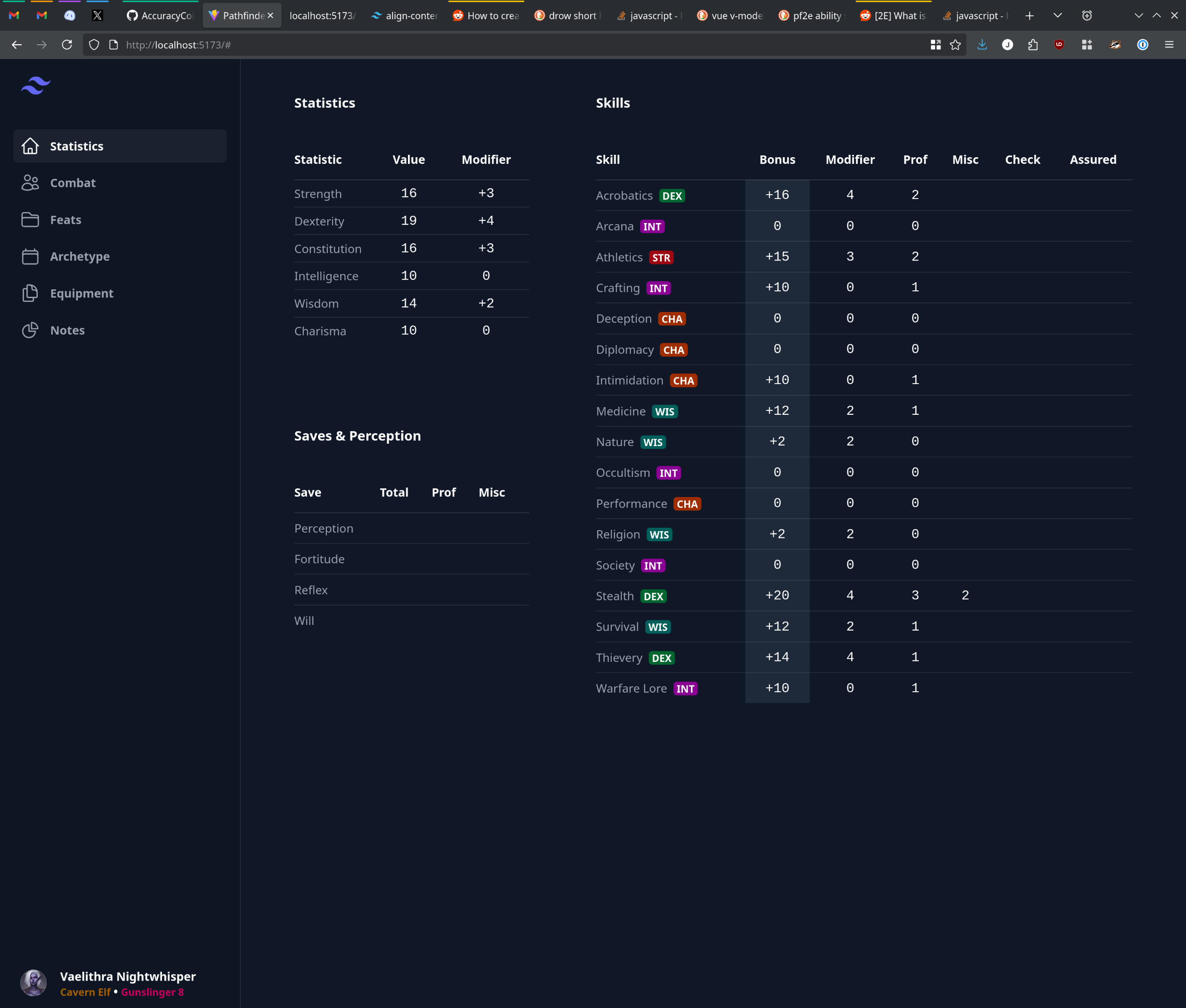Switch to the How to crea Reddit tab

[486, 15]
